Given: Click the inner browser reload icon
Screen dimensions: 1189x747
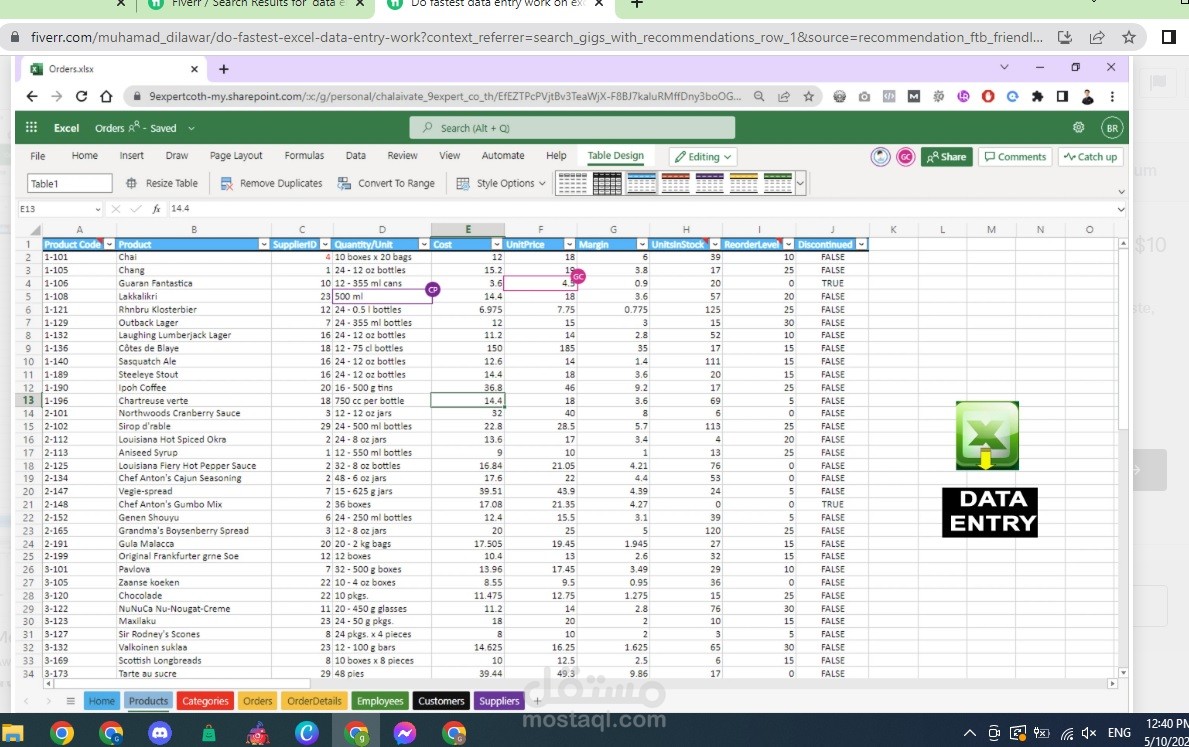Looking at the screenshot, I should (x=81, y=96).
